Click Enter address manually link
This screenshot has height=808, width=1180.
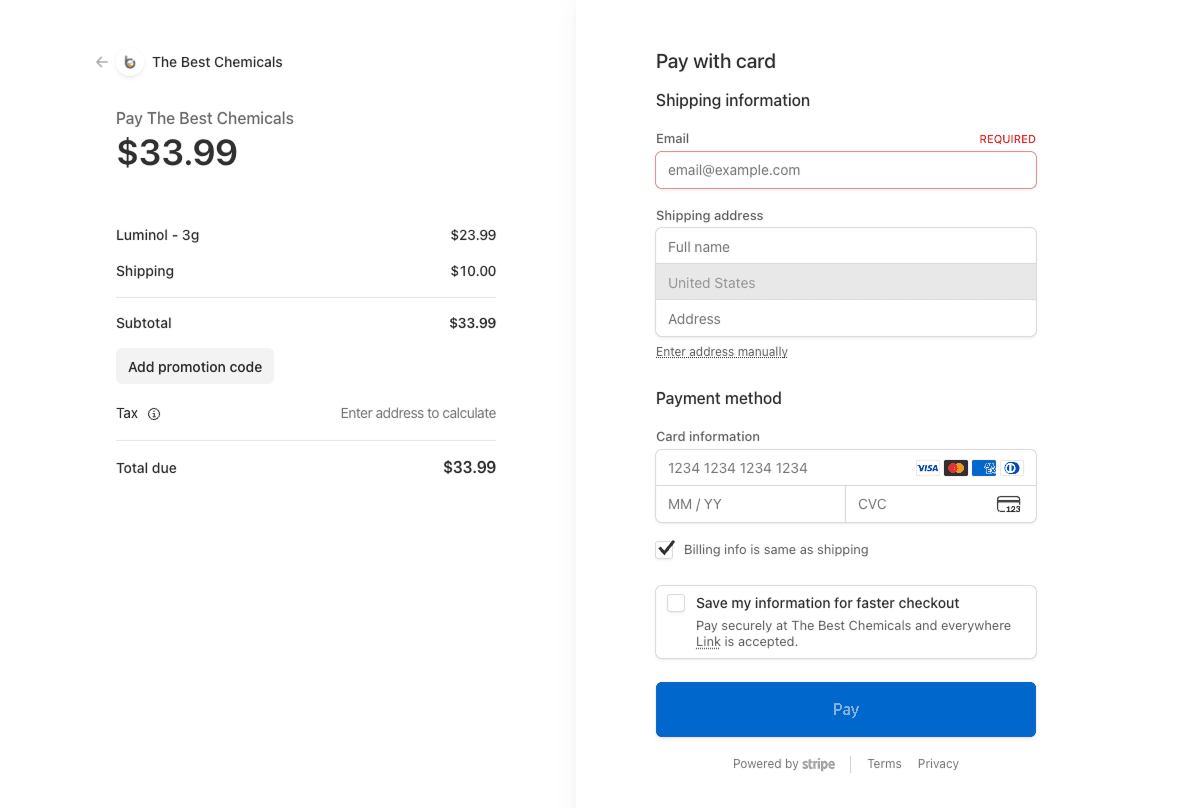point(722,352)
